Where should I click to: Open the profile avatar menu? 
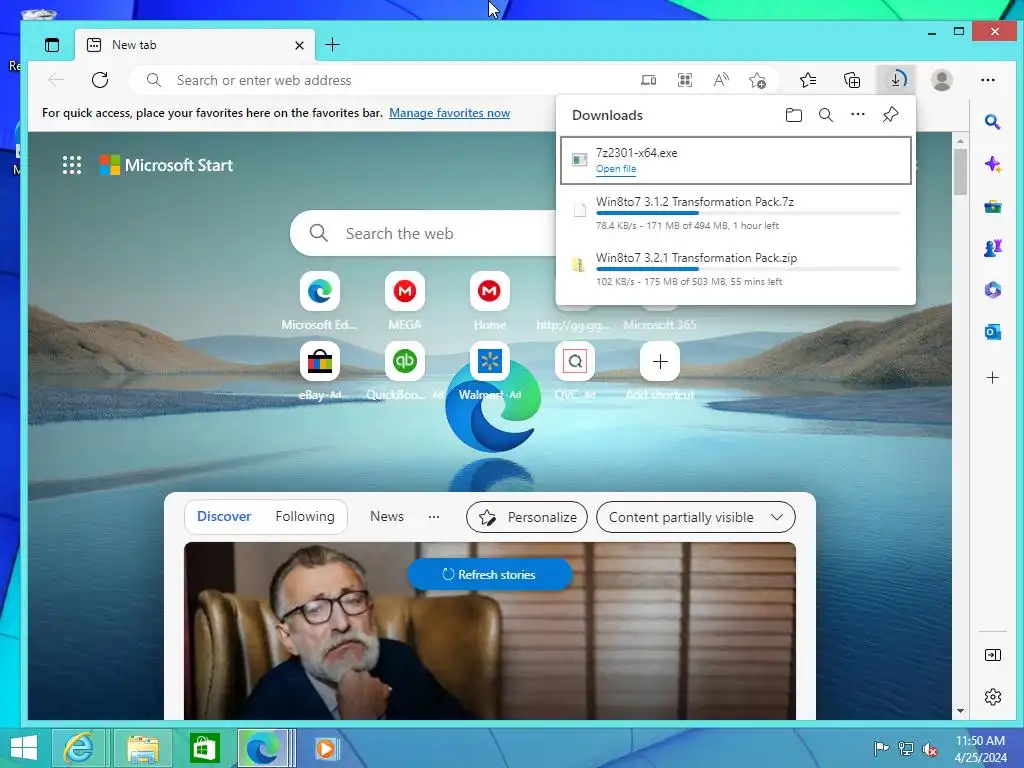pos(941,80)
